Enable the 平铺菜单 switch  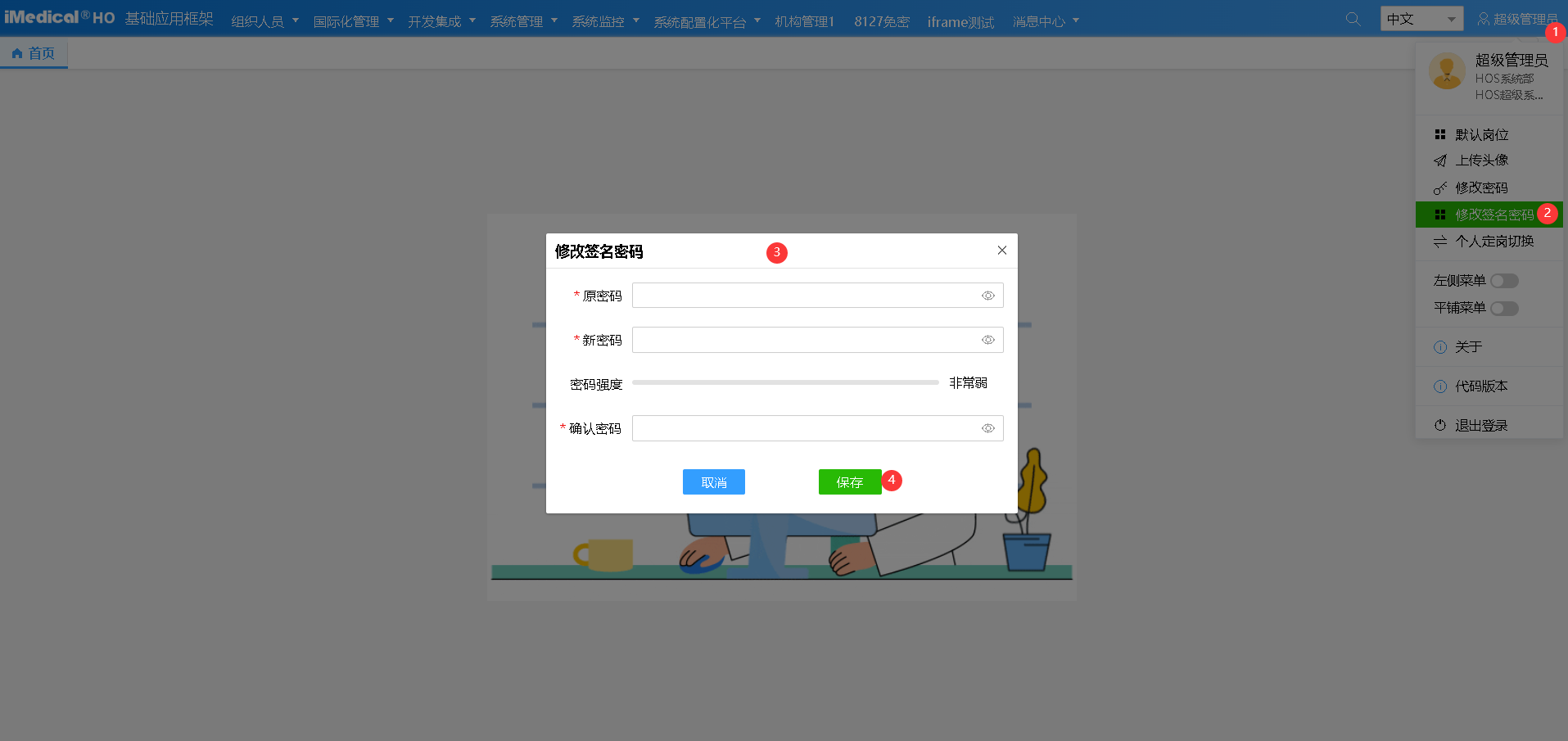click(x=1504, y=308)
